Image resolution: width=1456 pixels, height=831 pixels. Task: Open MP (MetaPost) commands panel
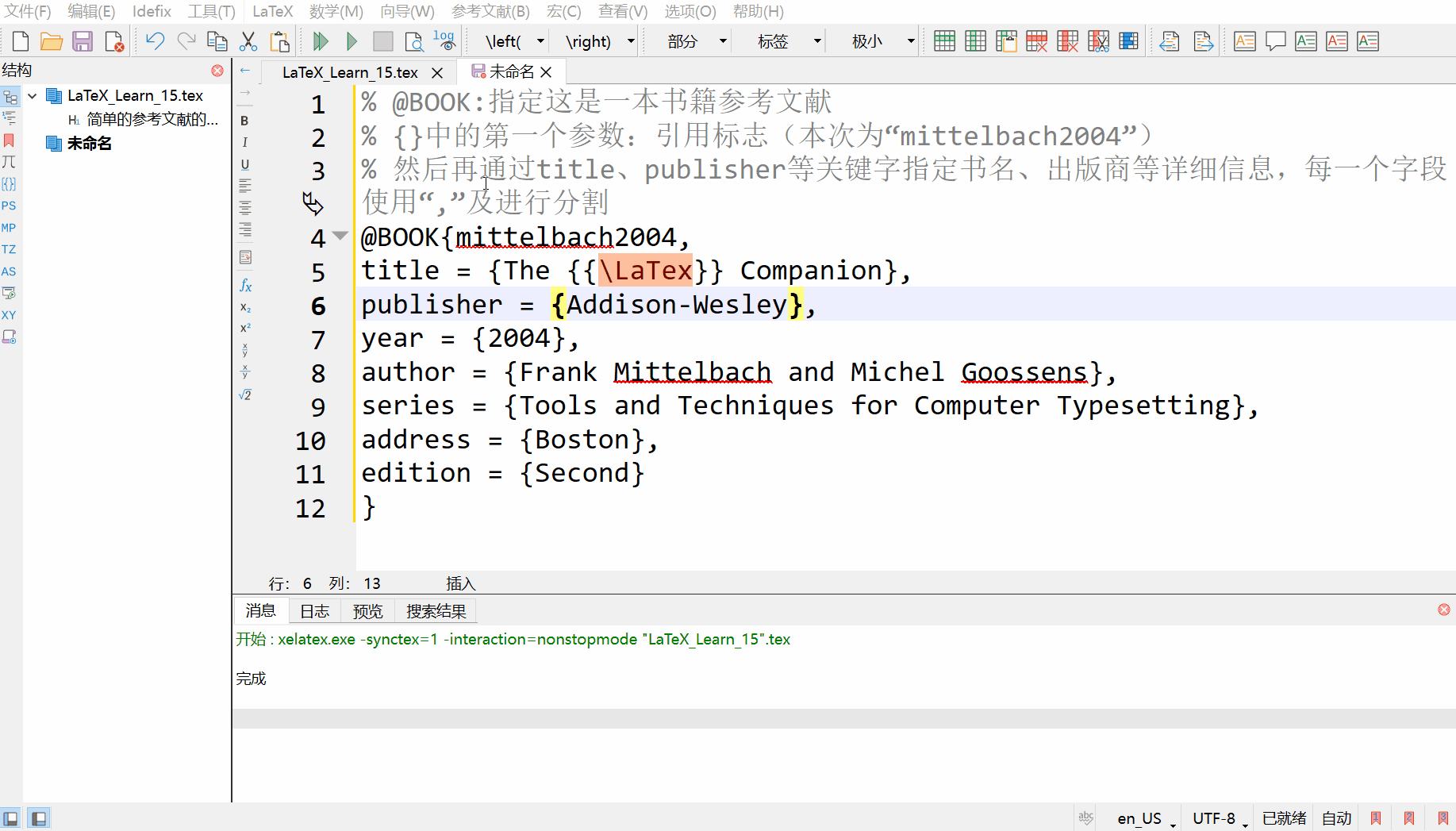(x=9, y=228)
